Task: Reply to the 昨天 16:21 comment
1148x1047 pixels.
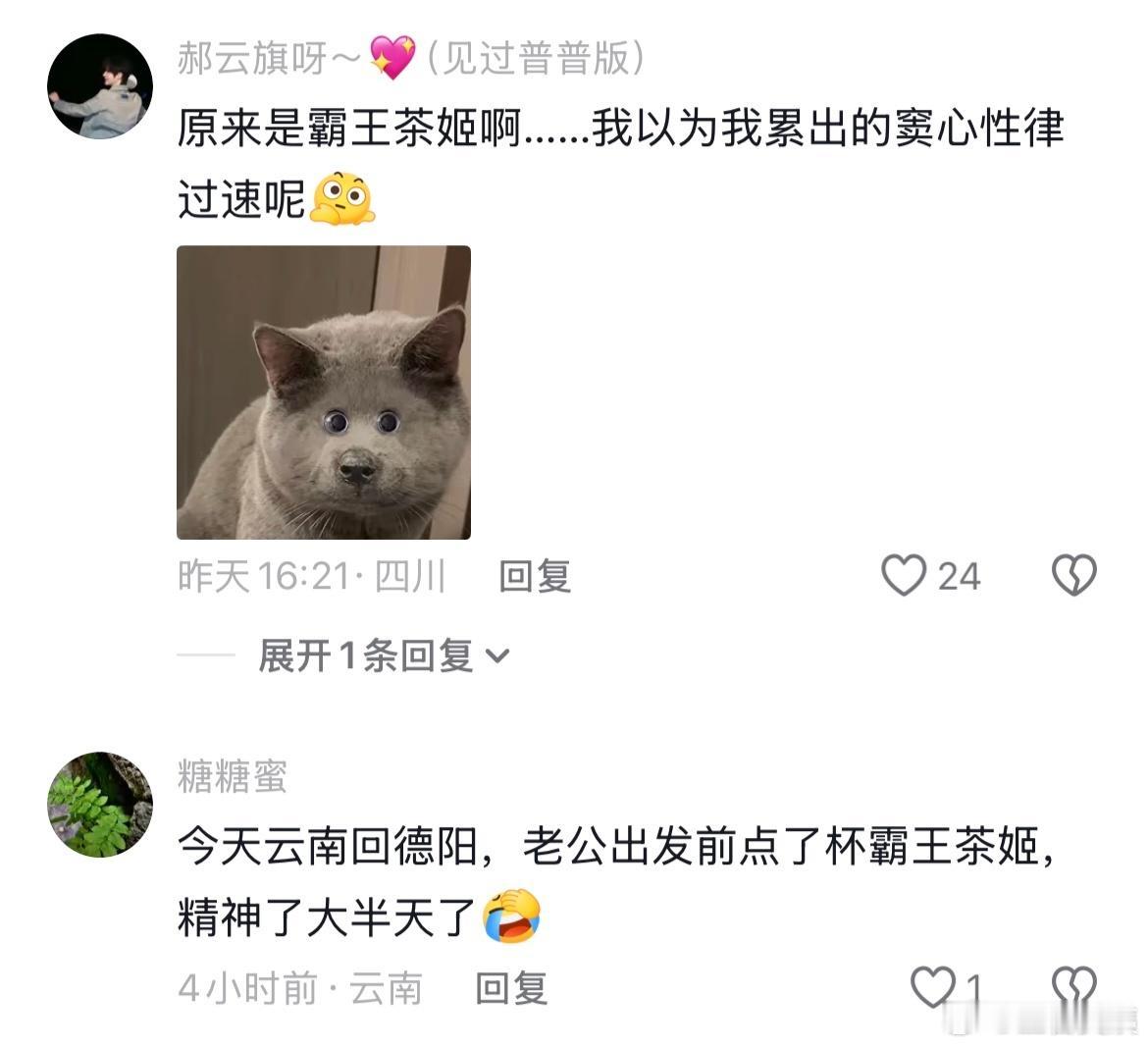Action: pyautogui.click(x=535, y=576)
